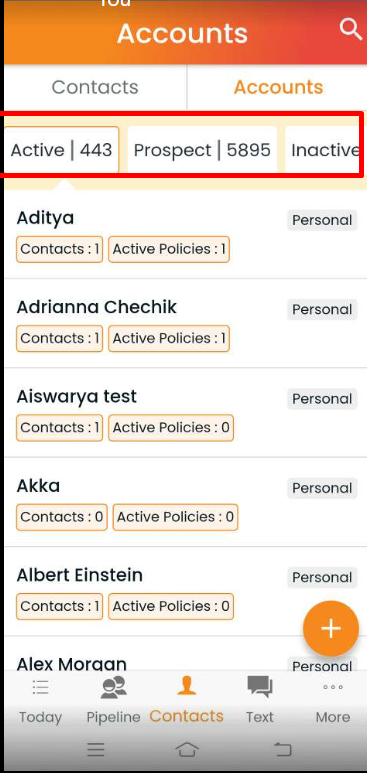Open the More three-dots icon
367x773 pixels.
(x=333, y=687)
